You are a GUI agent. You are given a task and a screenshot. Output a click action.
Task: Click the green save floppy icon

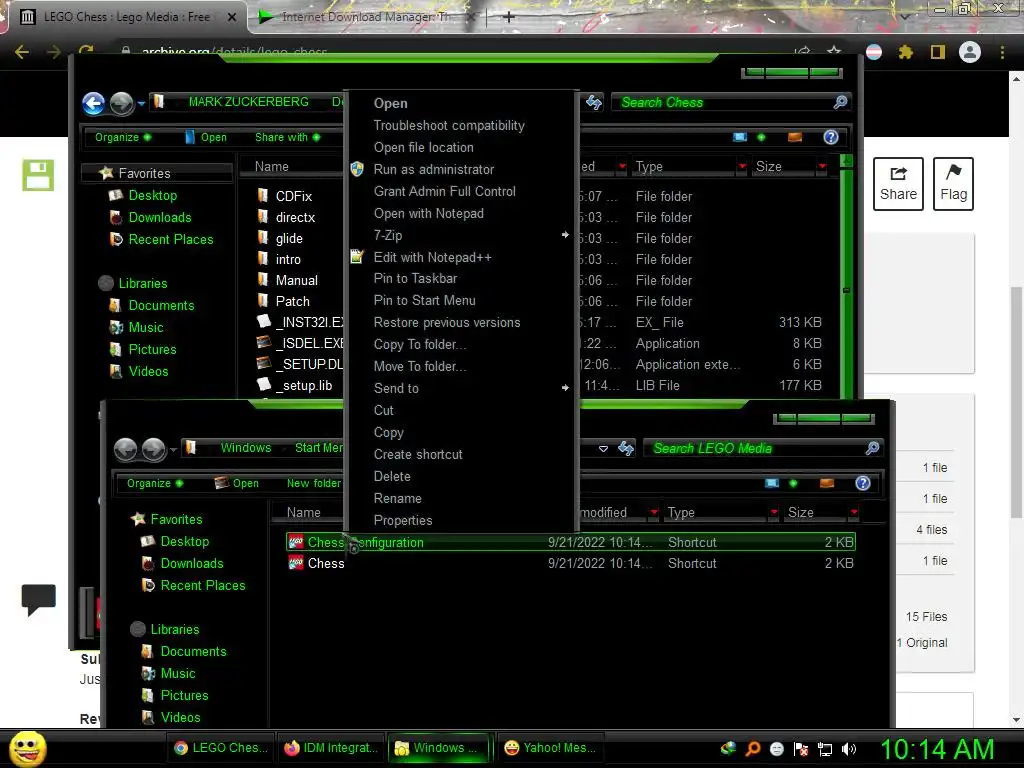point(38,175)
